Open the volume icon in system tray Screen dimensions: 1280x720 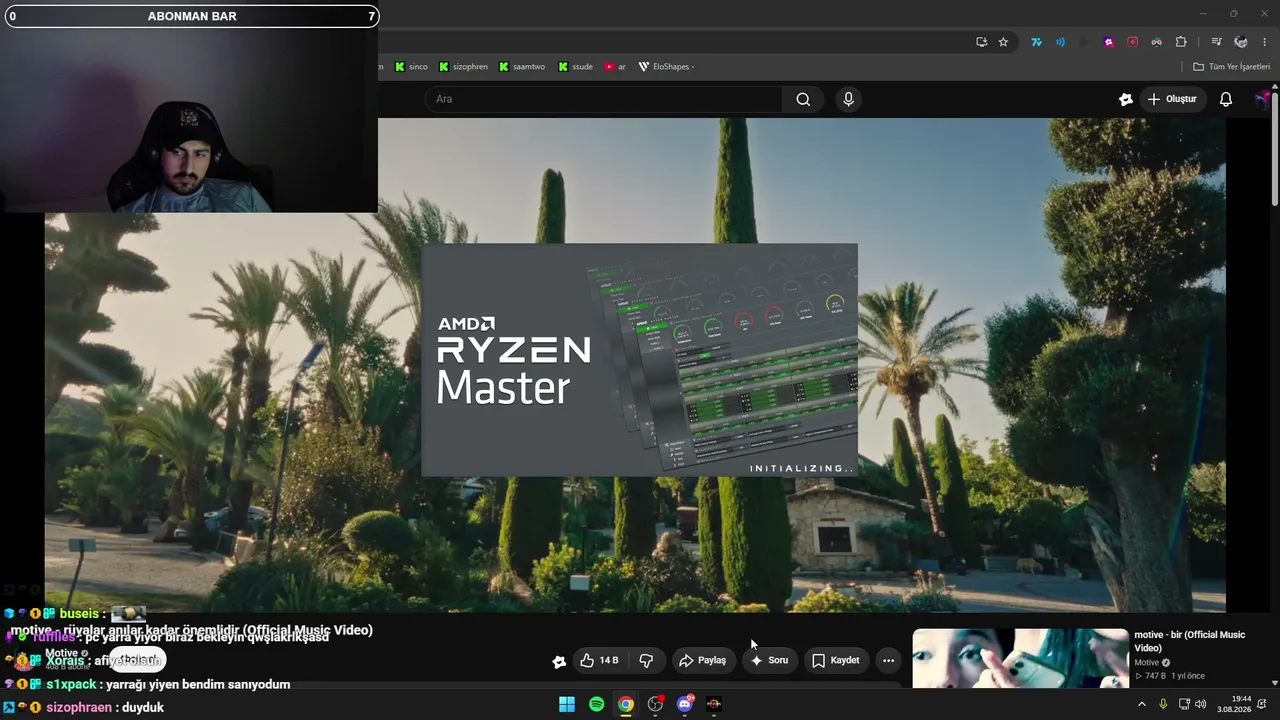click(x=1200, y=704)
